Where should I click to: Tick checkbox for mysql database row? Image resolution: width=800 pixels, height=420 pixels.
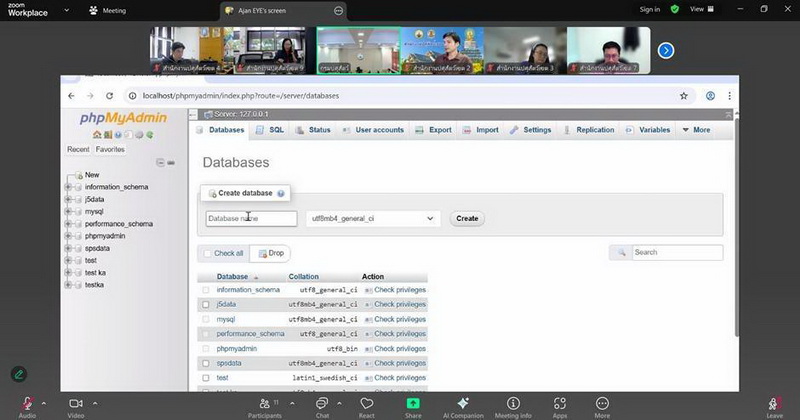[x=206, y=319]
